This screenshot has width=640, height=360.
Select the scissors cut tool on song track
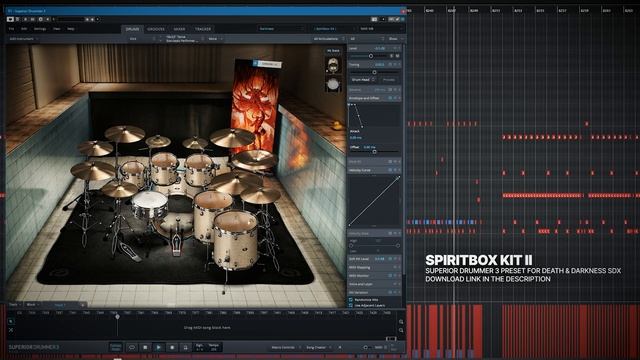click(11, 330)
